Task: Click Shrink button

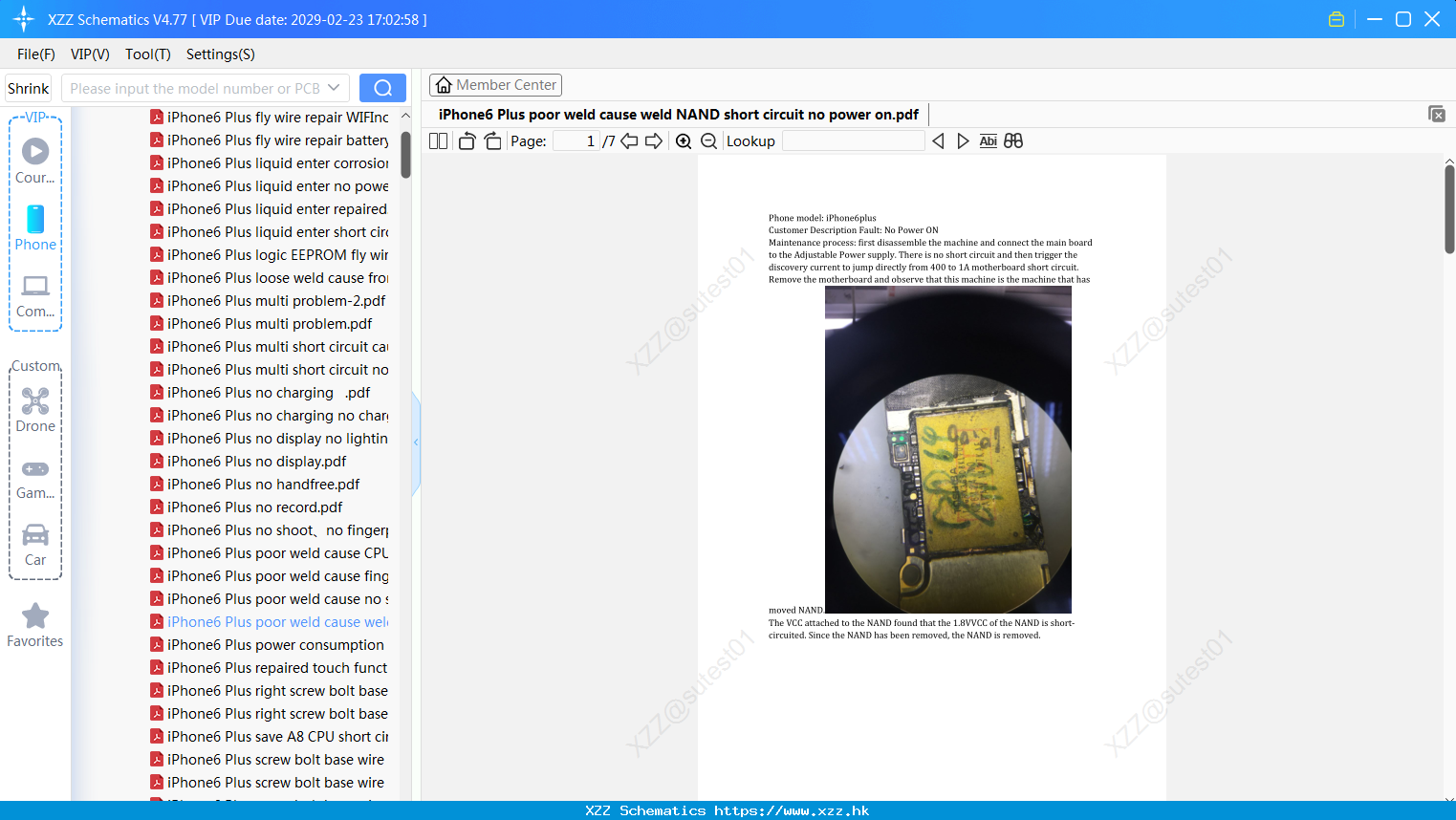Action: [29, 88]
